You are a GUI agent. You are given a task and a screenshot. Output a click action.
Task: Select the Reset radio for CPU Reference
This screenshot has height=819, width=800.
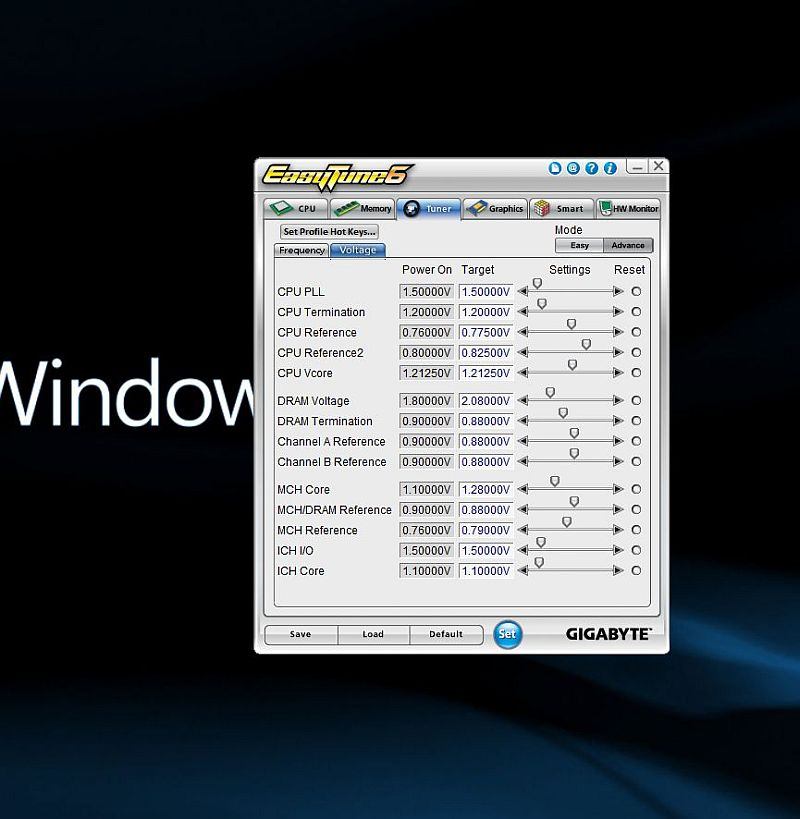point(636,332)
